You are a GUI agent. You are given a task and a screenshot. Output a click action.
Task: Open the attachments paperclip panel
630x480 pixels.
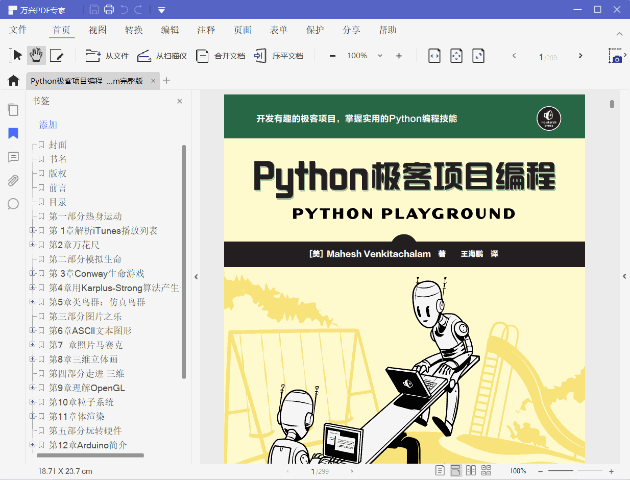pyautogui.click(x=13, y=181)
